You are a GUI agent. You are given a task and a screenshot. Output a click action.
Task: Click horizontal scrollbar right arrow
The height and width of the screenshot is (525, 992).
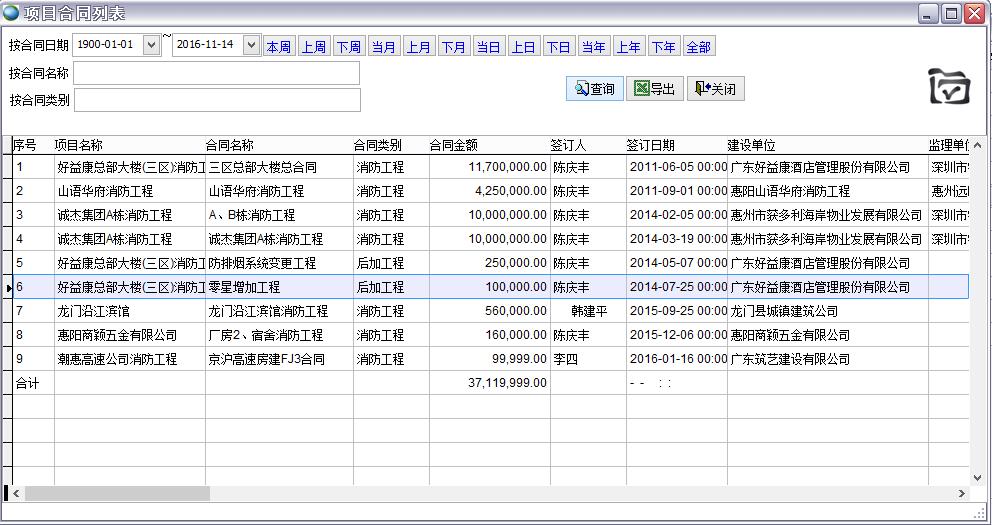pos(962,494)
